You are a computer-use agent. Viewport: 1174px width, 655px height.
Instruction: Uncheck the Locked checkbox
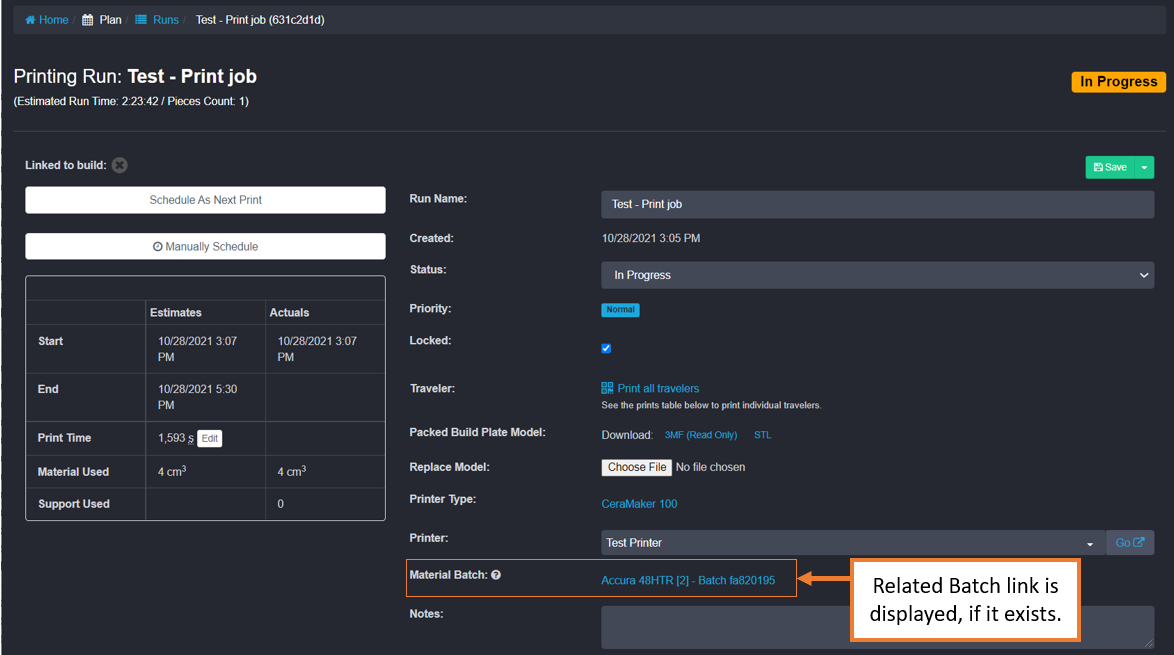click(x=606, y=348)
